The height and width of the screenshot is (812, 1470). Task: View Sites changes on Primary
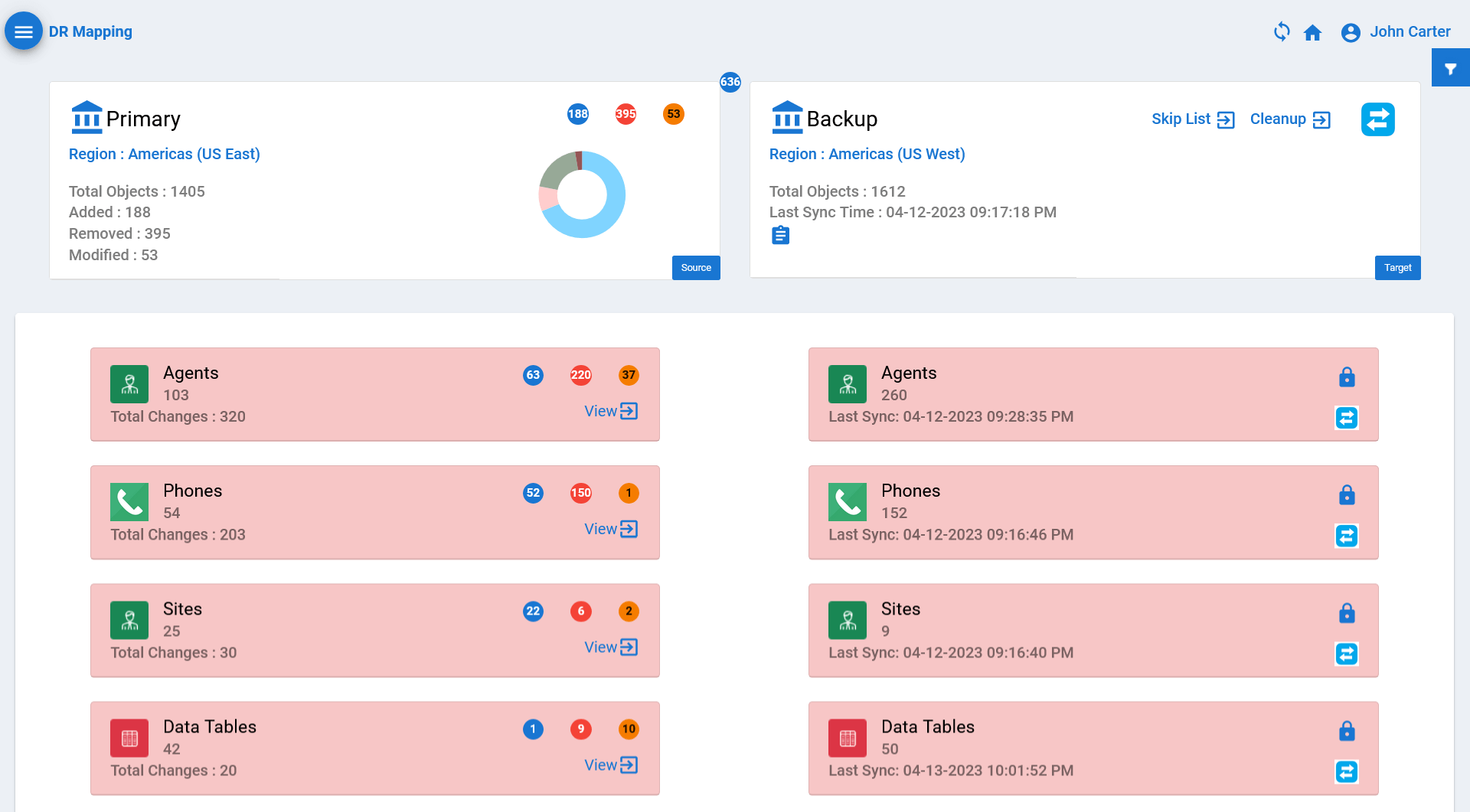point(611,647)
